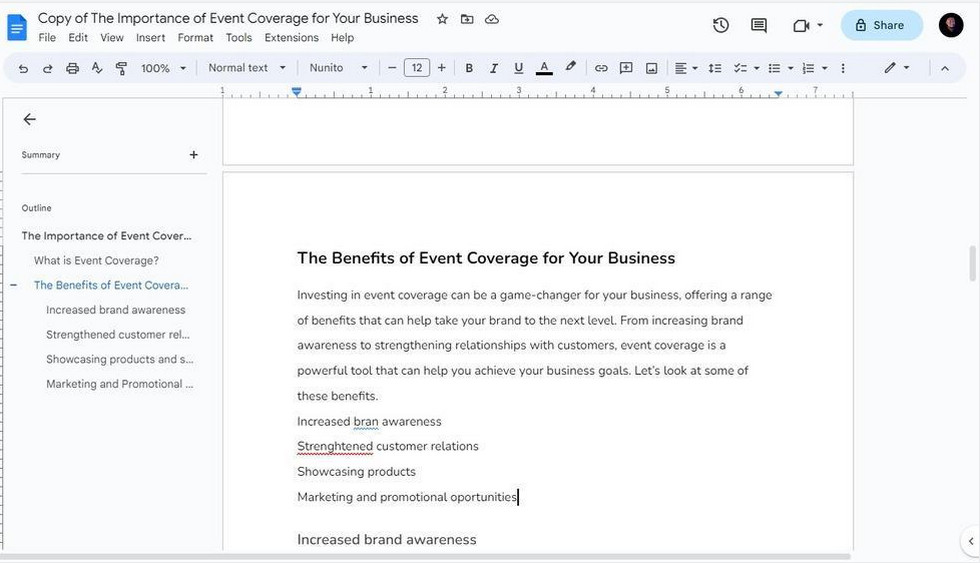Close the outline with back arrow
The image size is (980, 563).
click(x=29, y=119)
